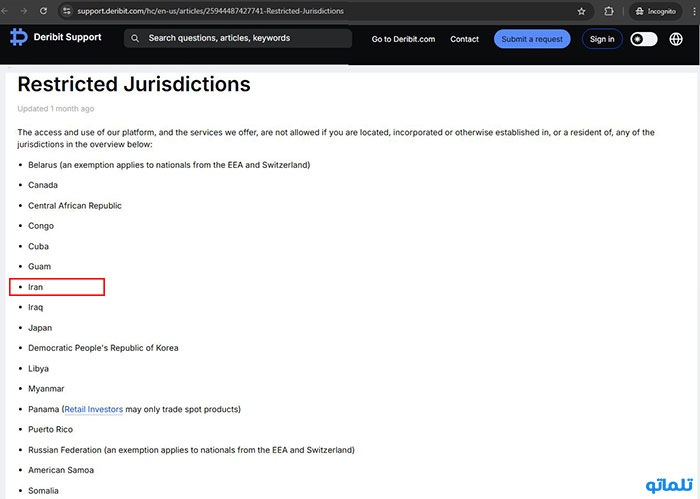Image resolution: width=700 pixels, height=499 pixels.
Task: Go forward in browser history
Action: [x=24, y=11]
